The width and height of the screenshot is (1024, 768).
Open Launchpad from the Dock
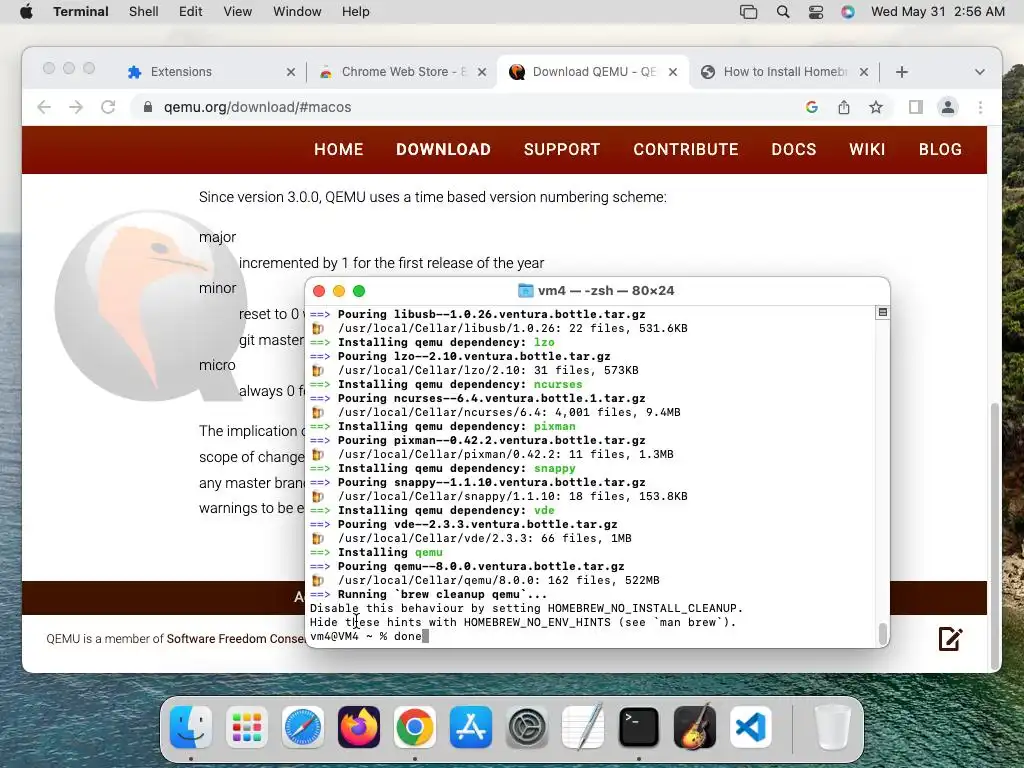coord(247,727)
